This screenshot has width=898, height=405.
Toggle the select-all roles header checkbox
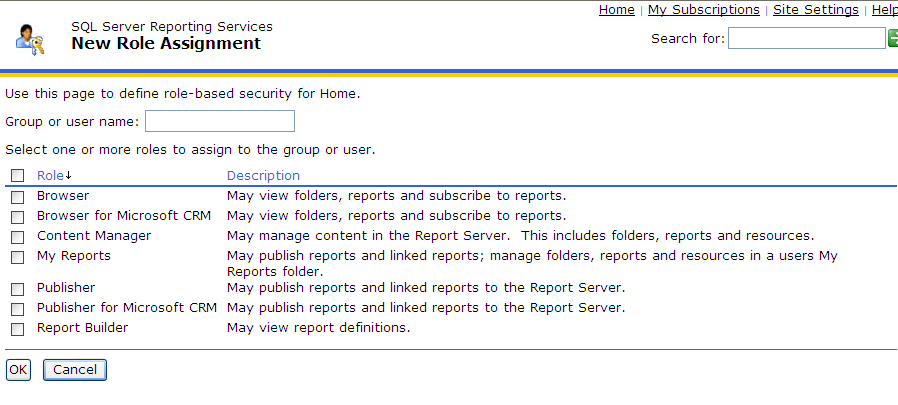[17, 177]
